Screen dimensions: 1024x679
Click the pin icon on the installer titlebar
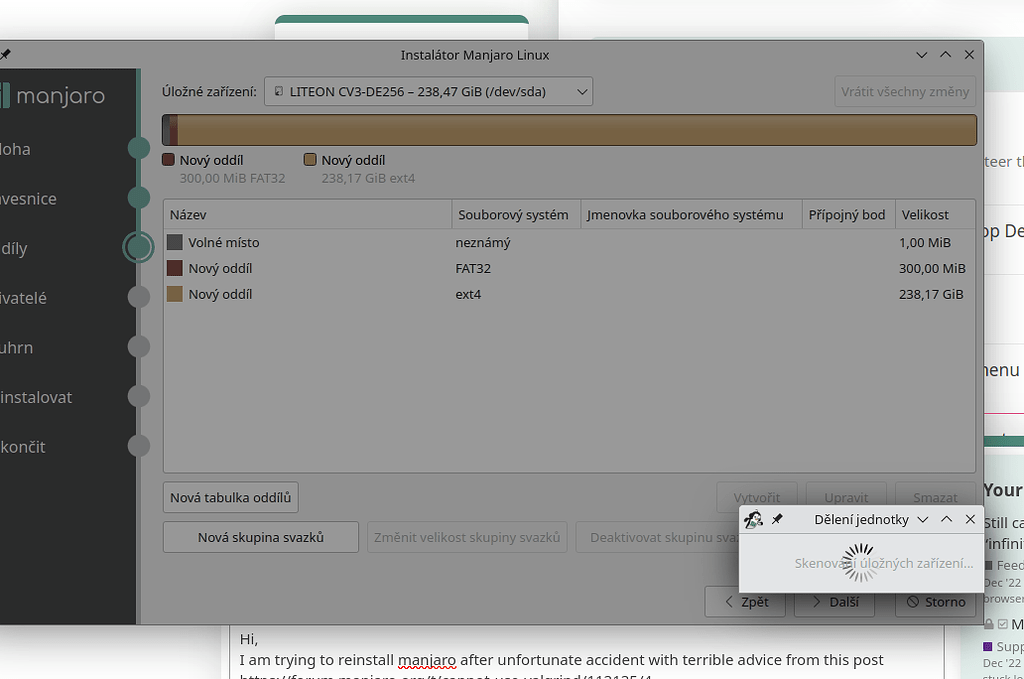click(x=3, y=54)
